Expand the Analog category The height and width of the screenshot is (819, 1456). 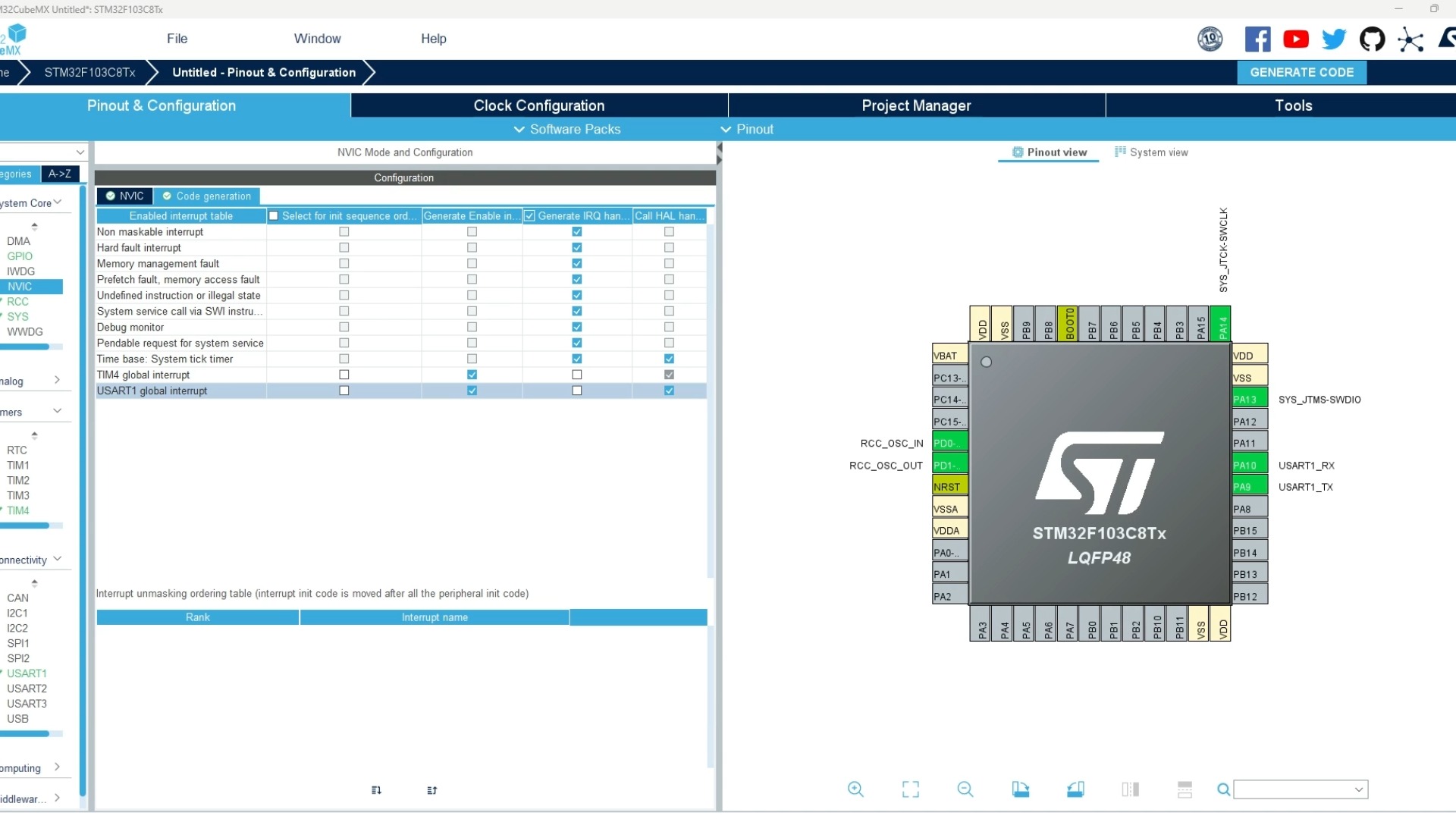[57, 380]
